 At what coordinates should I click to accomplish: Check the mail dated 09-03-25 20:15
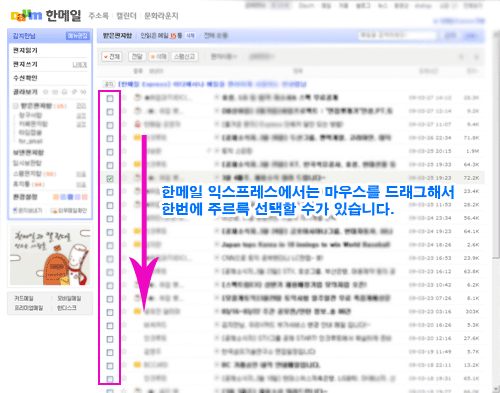click(110, 152)
